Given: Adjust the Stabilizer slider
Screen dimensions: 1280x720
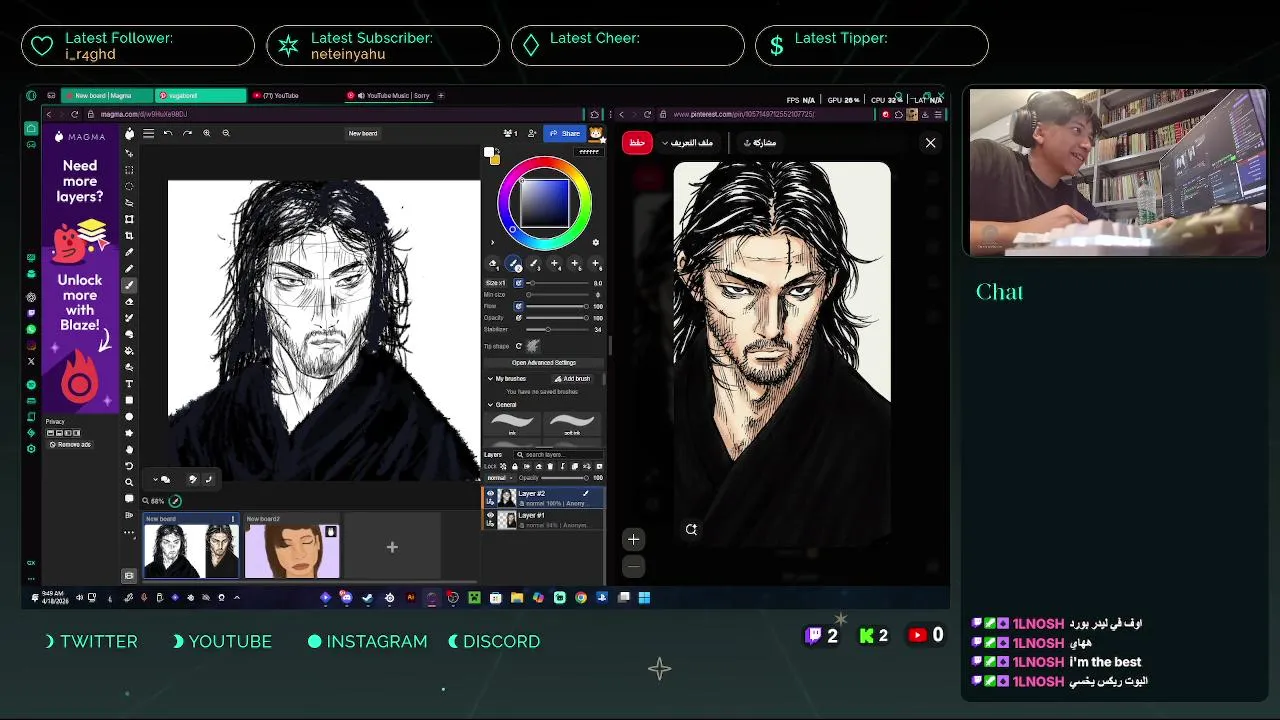Looking at the screenshot, I should click(557, 329).
